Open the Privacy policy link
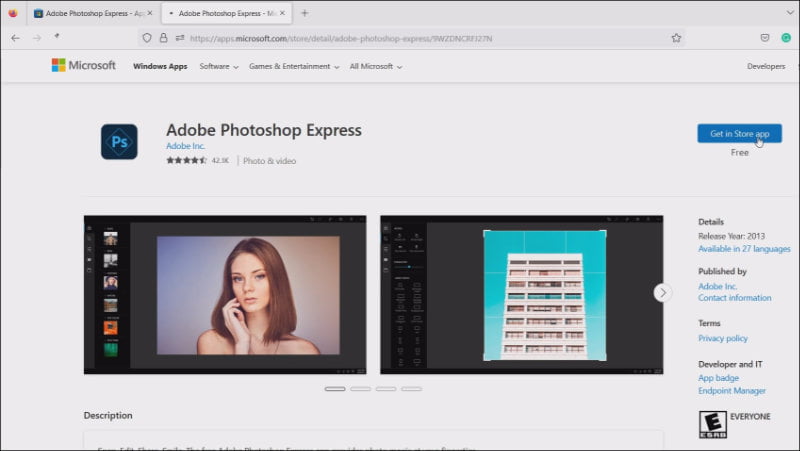The image size is (800, 451). tap(722, 338)
